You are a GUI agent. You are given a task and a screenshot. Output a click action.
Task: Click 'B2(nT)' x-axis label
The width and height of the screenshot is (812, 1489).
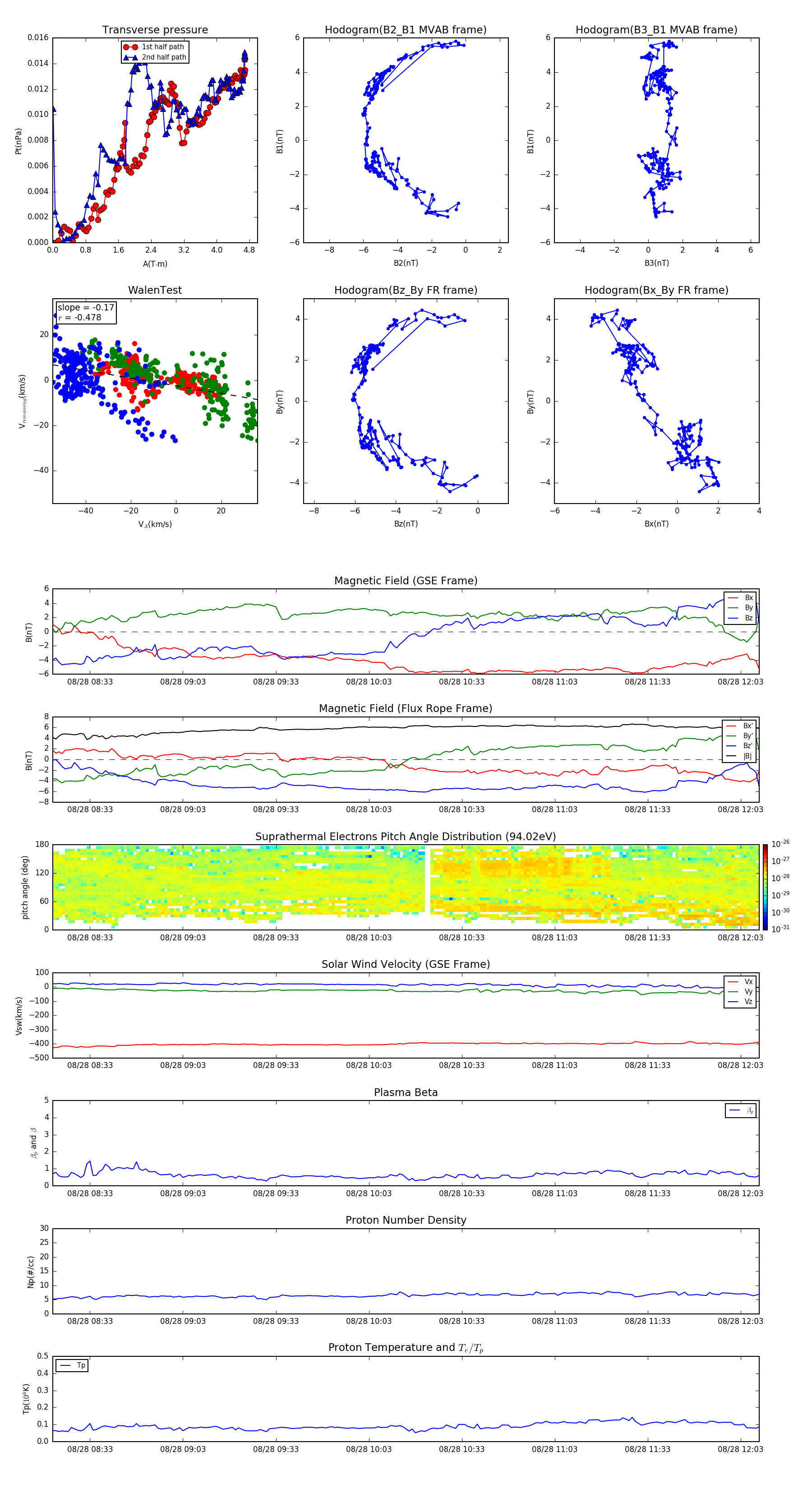tap(406, 263)
